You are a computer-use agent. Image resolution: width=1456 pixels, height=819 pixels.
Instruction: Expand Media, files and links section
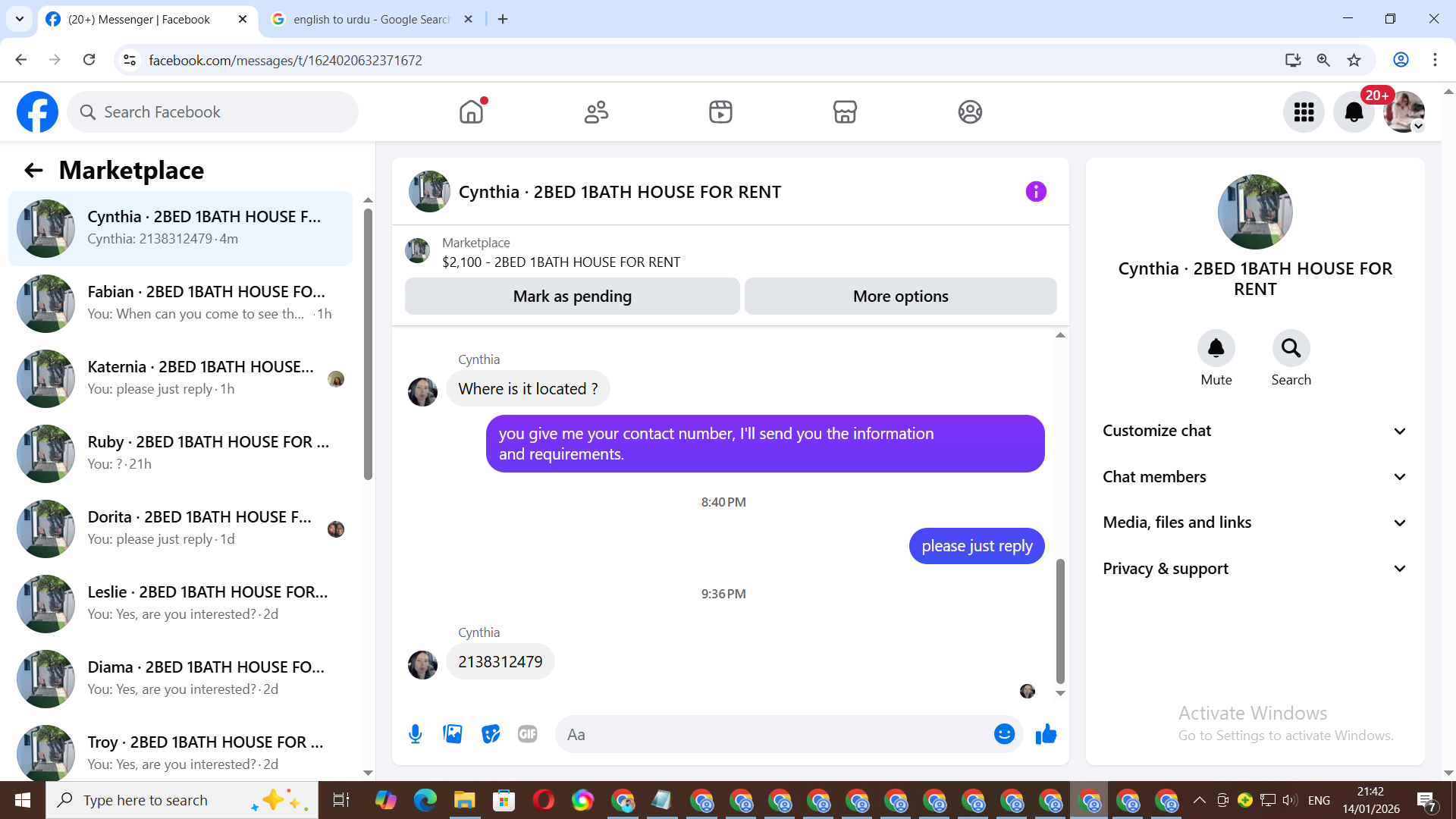[x=1254, y=522]
